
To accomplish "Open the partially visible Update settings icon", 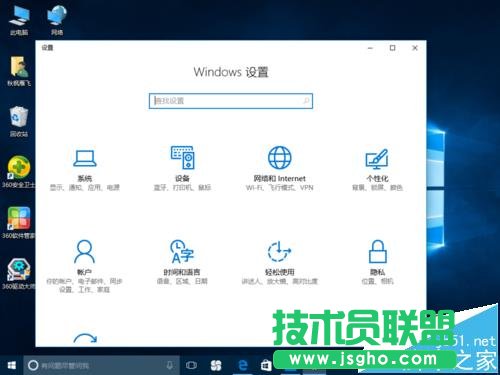I will coord(85,338).
